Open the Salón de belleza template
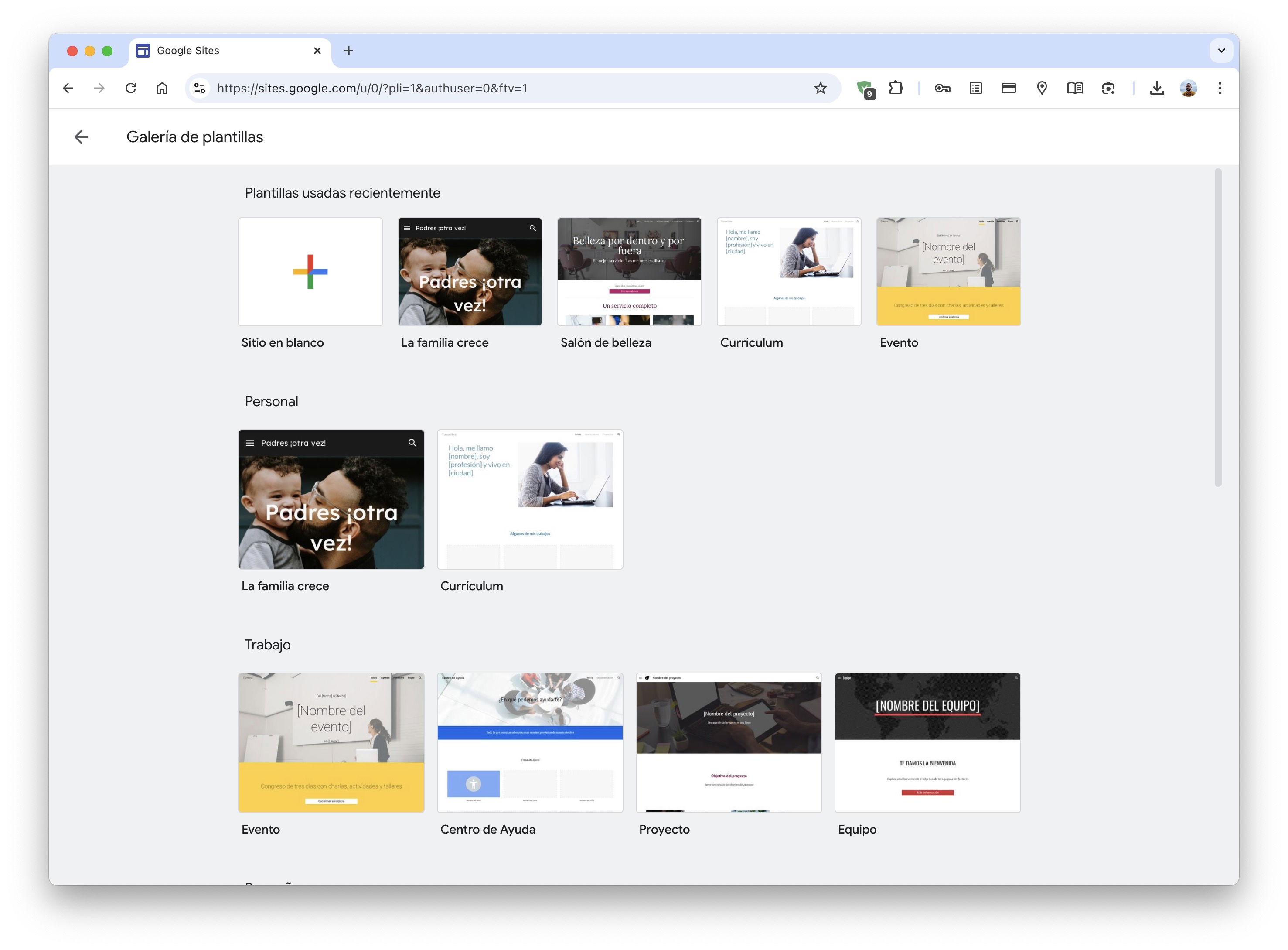The width and height of the screenshot is (1288, 950). [x=629, y=271]
